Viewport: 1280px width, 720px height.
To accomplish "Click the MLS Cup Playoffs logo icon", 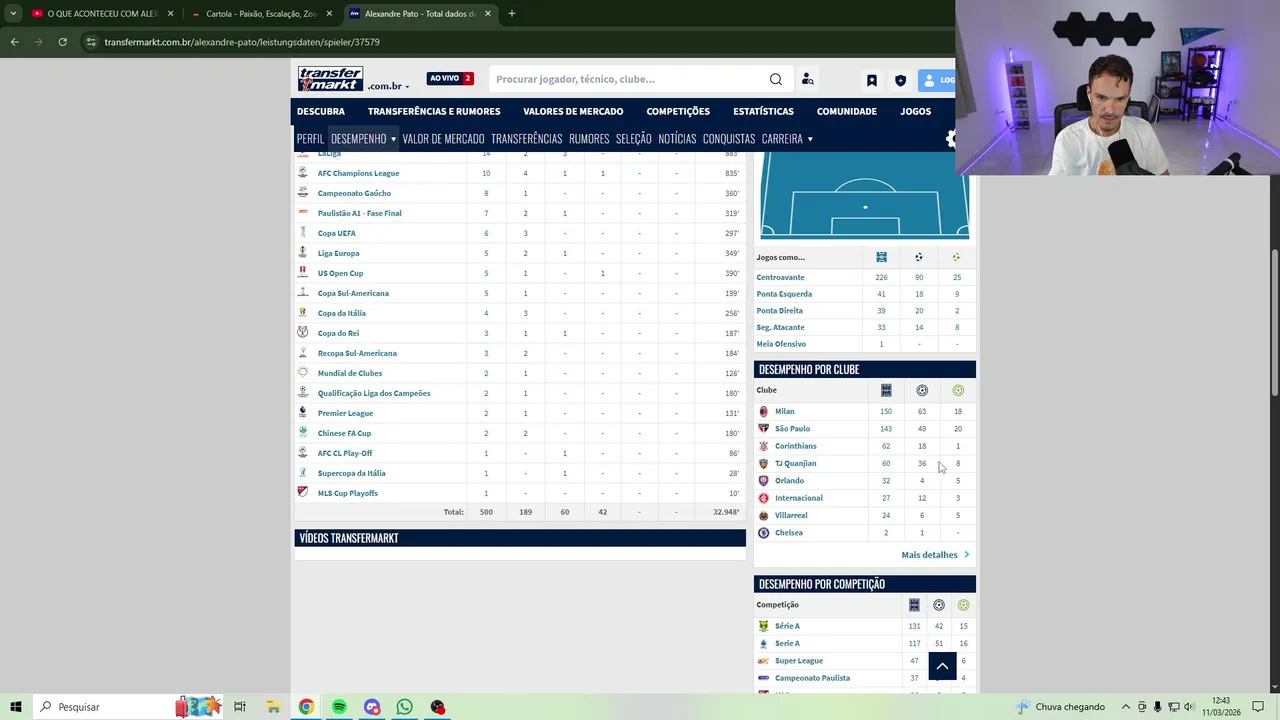I will [x=303, y=492].
